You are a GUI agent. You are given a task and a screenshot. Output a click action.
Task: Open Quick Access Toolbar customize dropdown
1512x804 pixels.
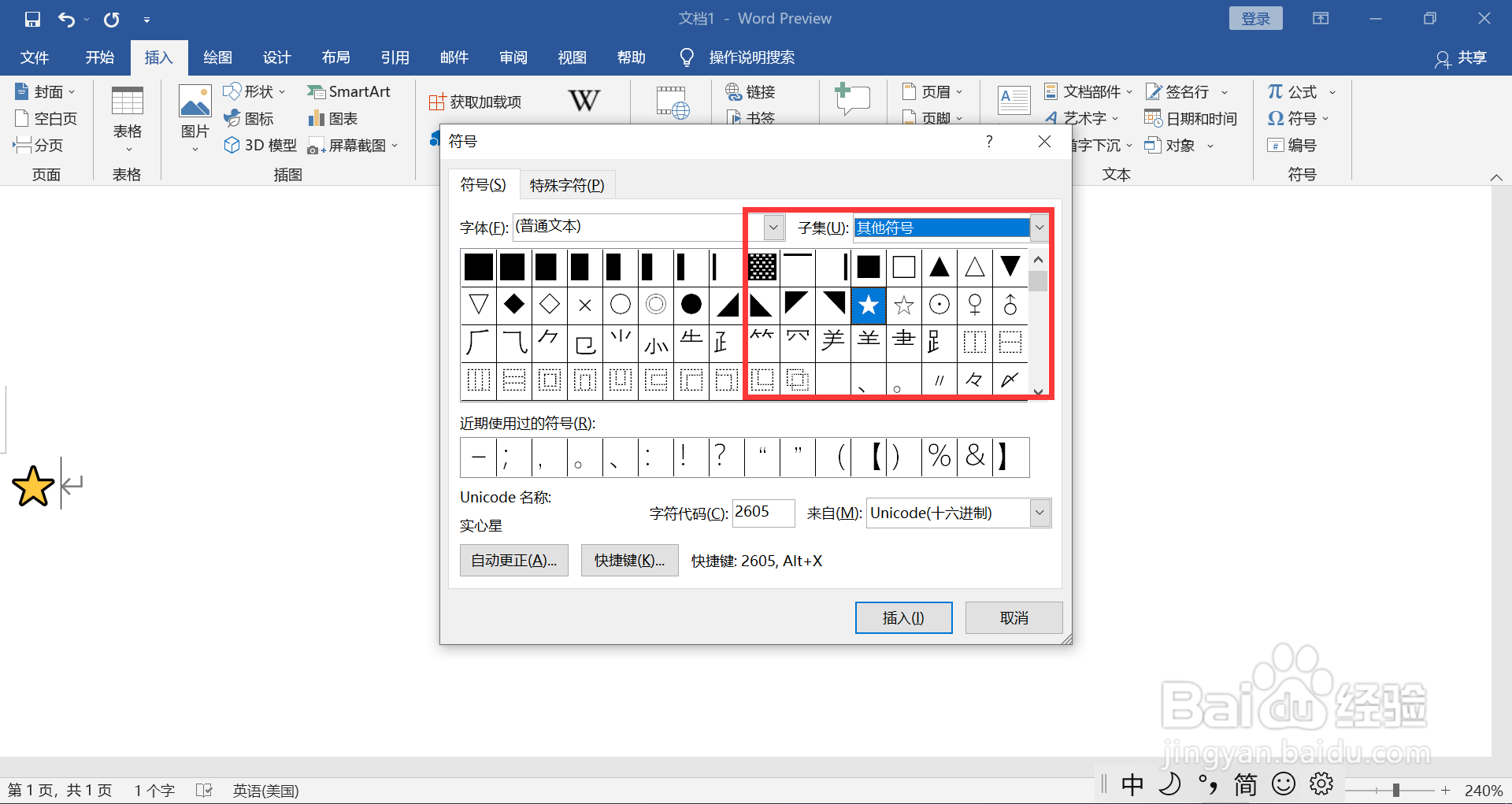[x=146, y=20]
